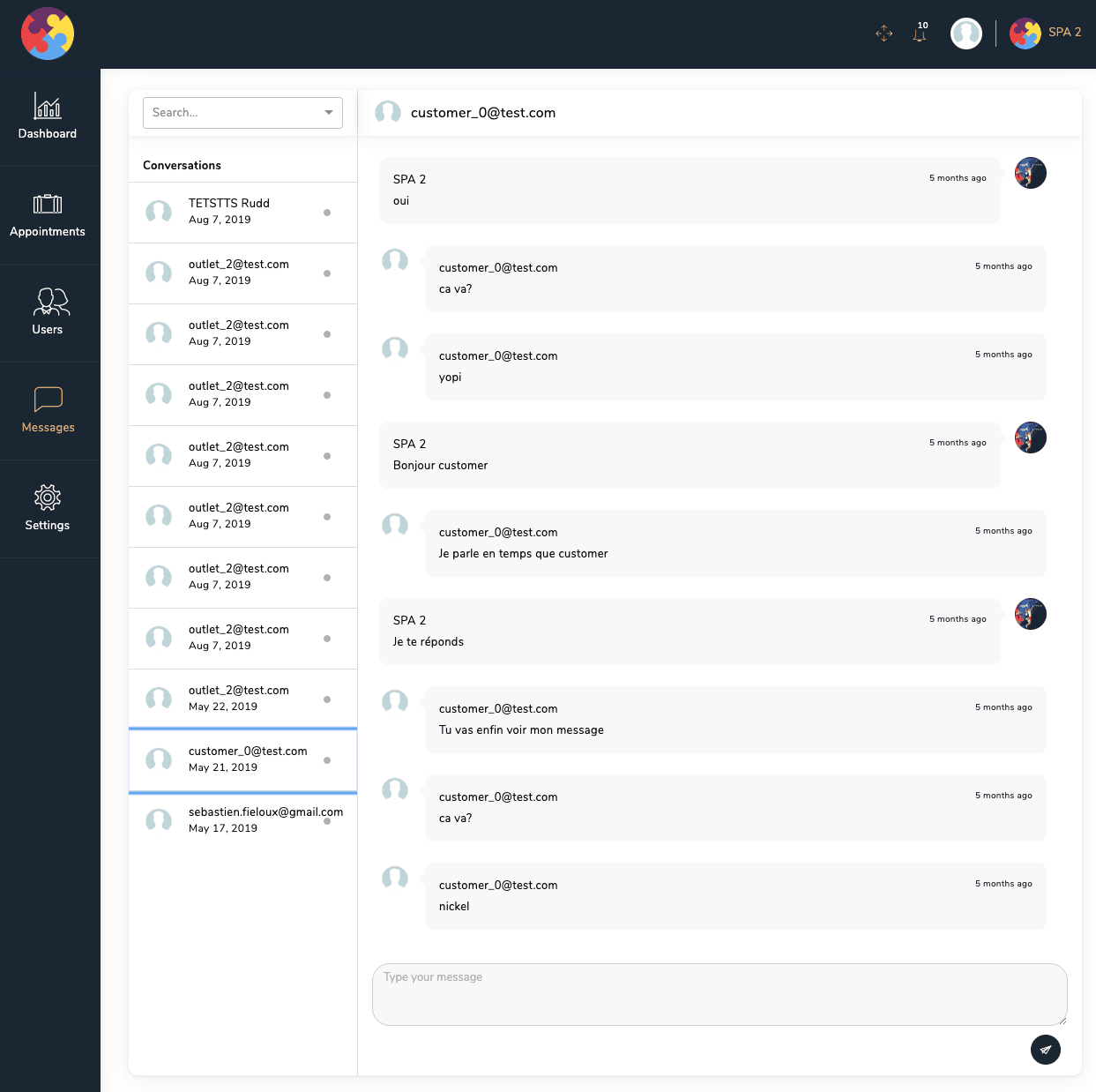Image resolution: width=1096 pixels, height=1092 pixels.
Task: Open the Users section icon
Action: click(51, 302)
